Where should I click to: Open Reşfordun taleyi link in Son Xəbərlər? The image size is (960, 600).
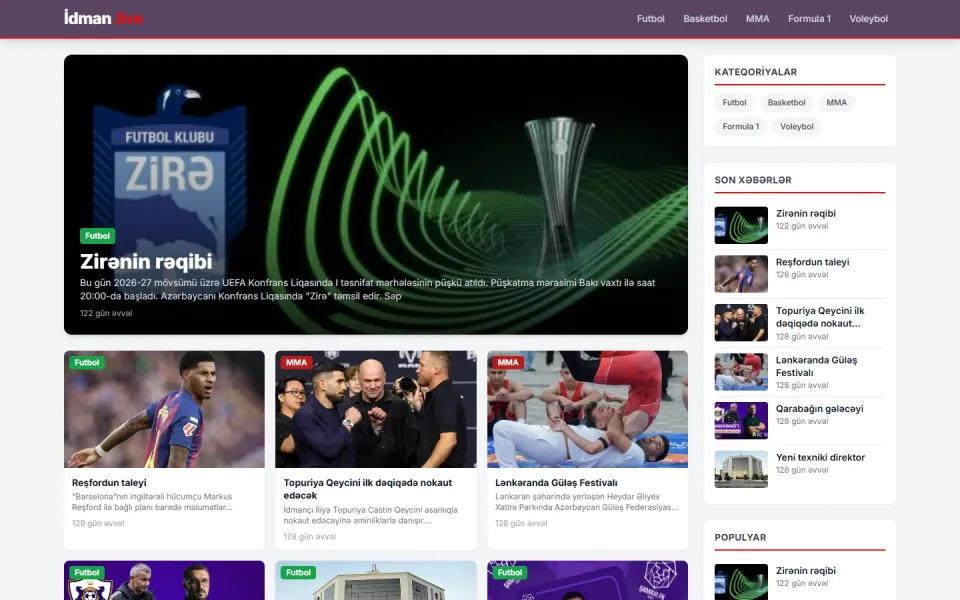point(812,262)
